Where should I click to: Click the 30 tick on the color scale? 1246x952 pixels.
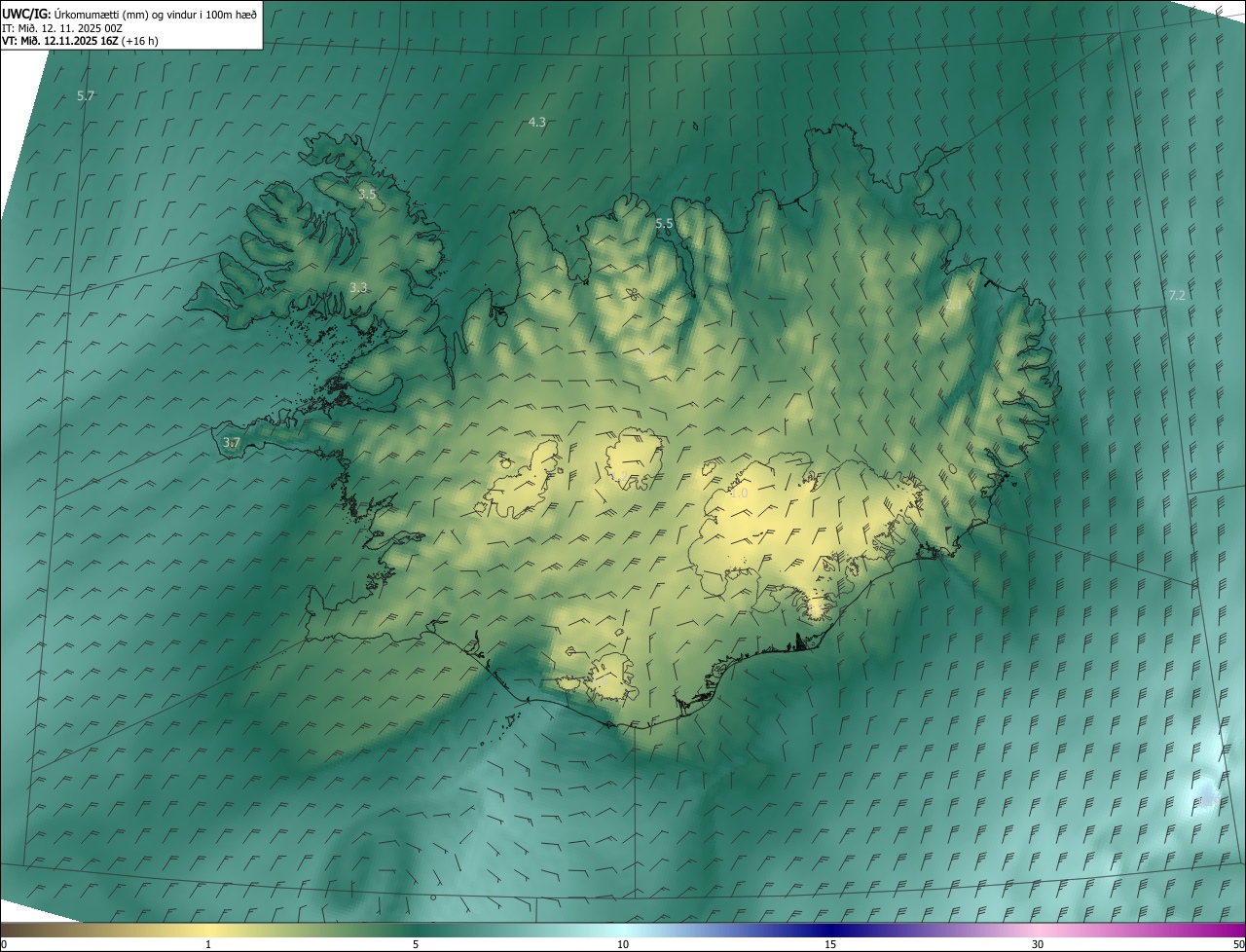(1038, 944)
